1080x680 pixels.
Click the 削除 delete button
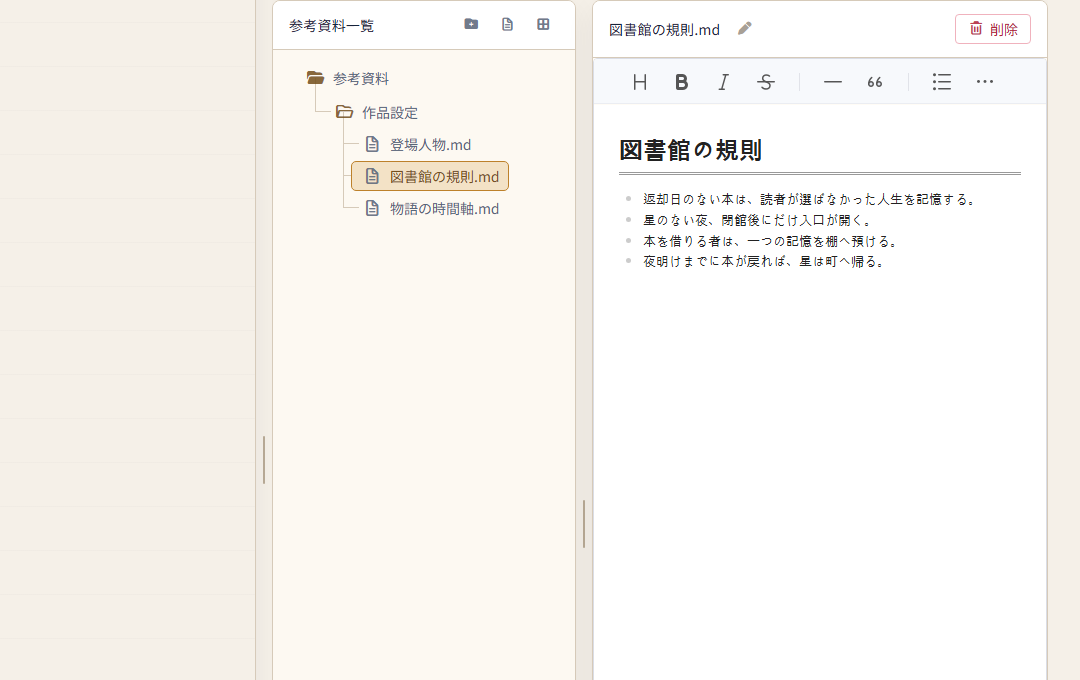(993, 29)
